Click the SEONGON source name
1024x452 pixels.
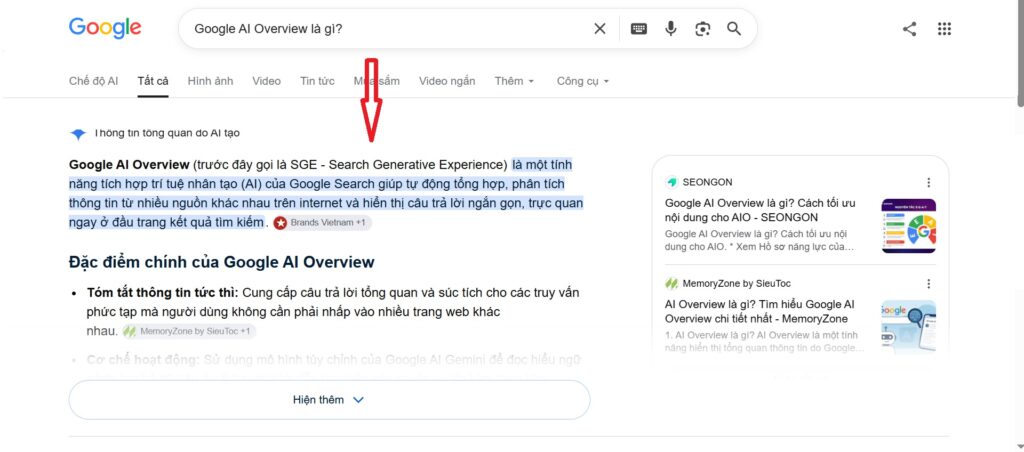pos(707,182)
